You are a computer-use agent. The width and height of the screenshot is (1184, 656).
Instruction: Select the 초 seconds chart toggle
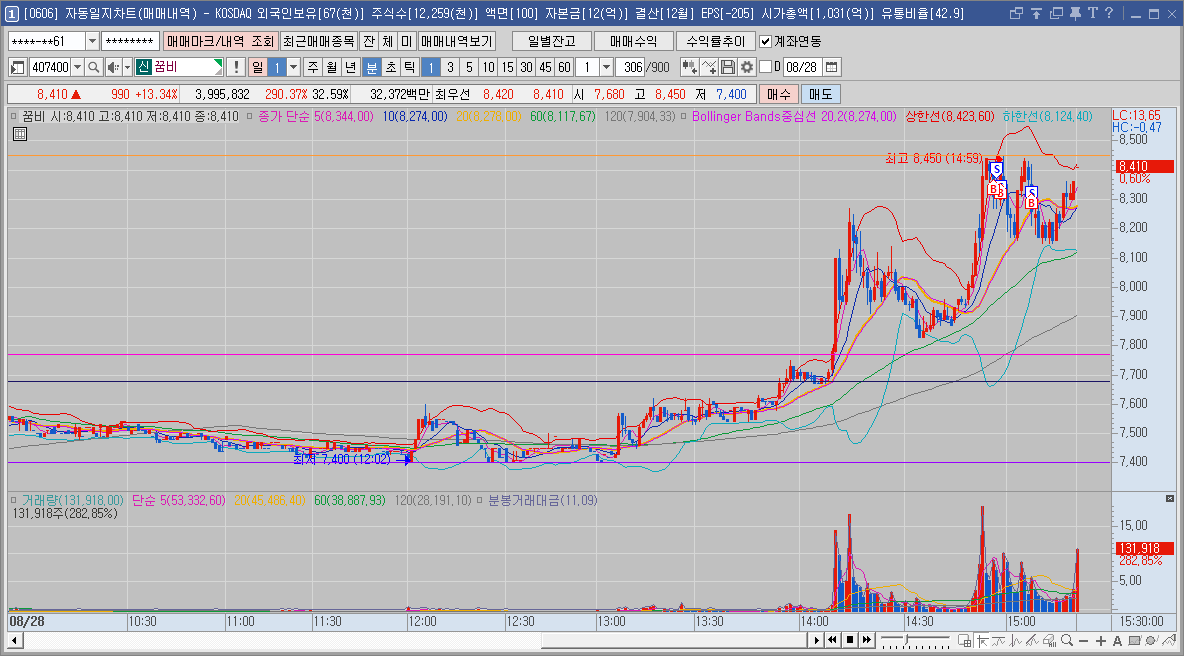tap(390, 67)
